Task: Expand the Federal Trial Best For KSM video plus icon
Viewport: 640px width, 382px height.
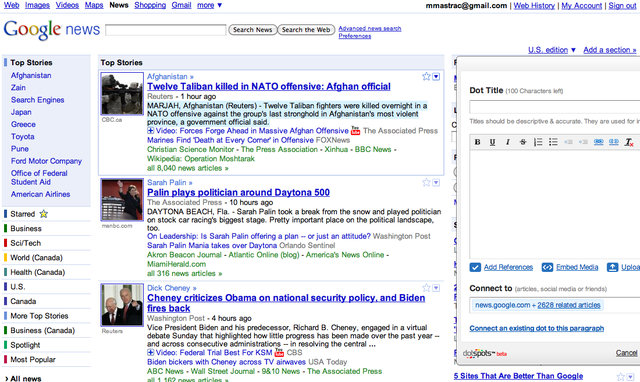Action: [x=151, y=352]
